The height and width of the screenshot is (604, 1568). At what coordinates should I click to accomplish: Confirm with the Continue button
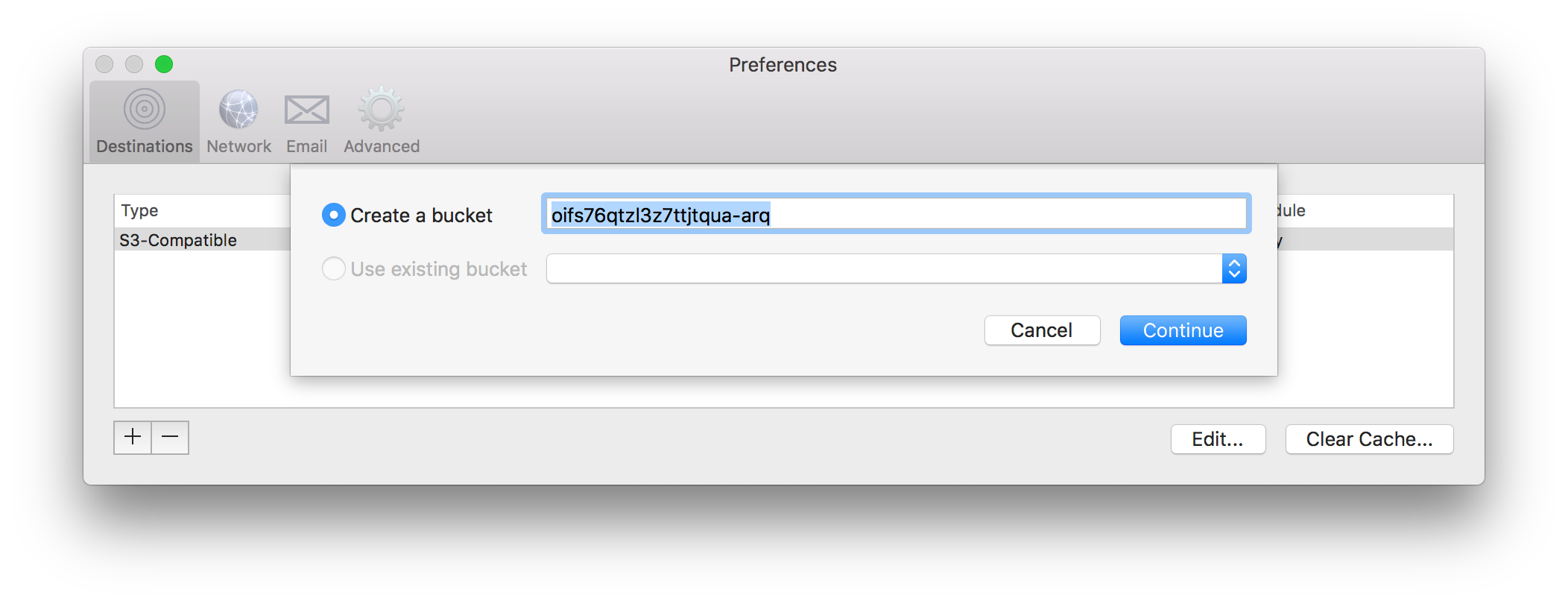click(1183, 330)
